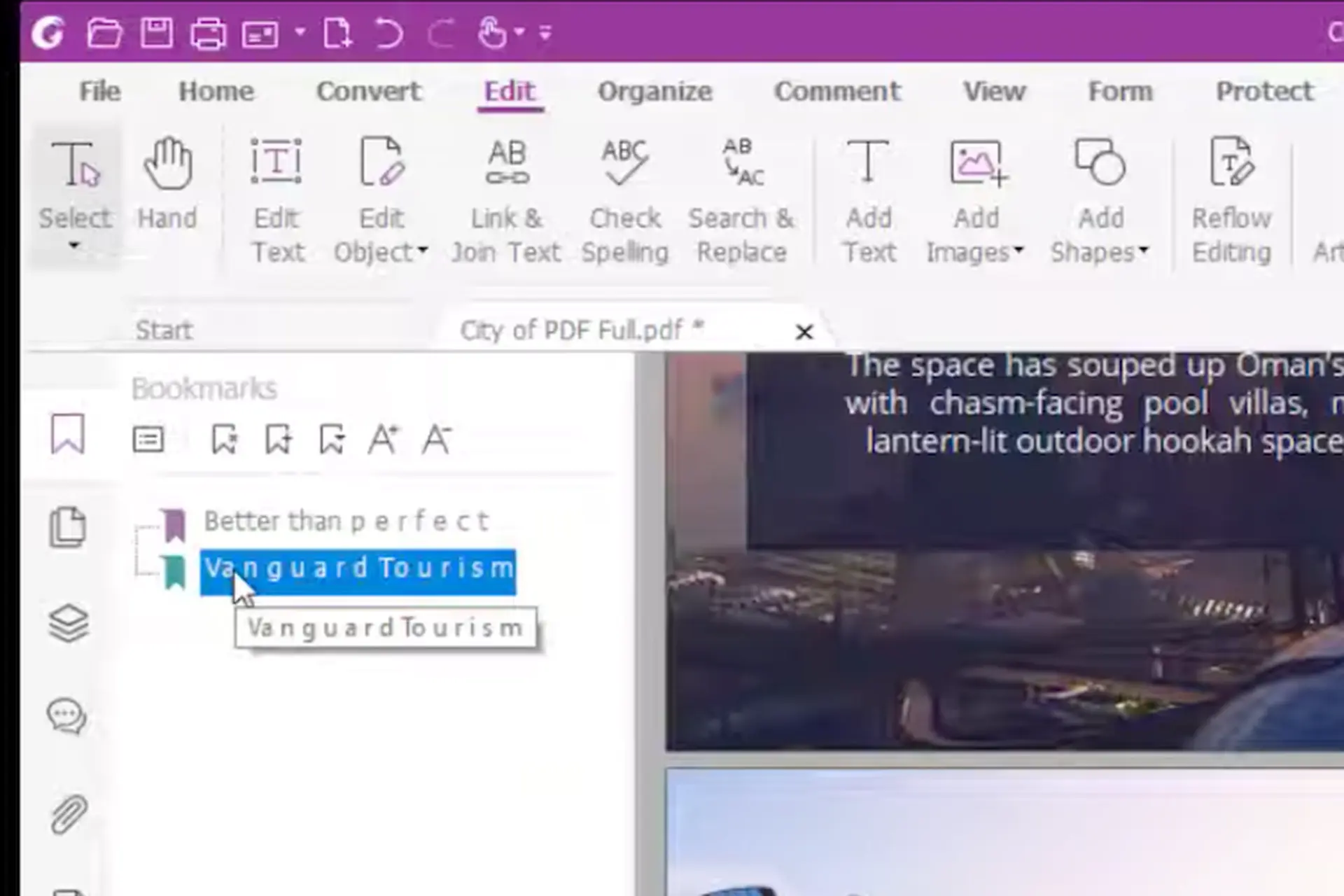Click the Foxit logo icon in title bar
1344x896 pixels.
tap(49, 33)
